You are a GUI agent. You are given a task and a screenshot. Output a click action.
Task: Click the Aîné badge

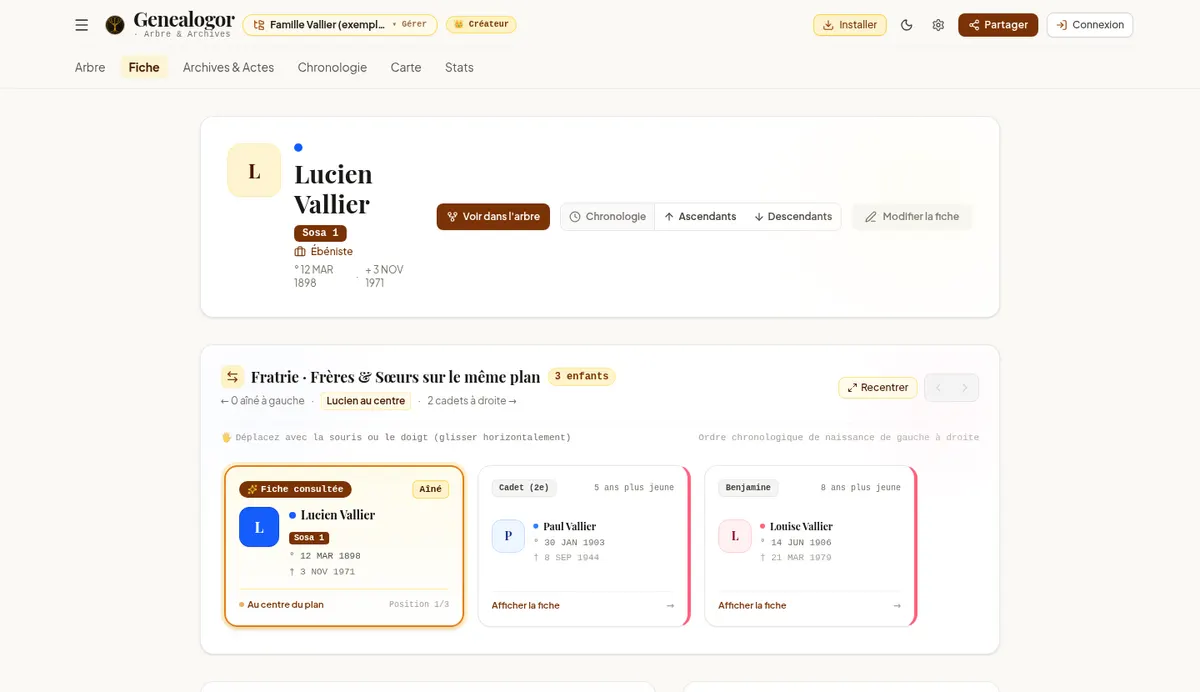(430, 490)
